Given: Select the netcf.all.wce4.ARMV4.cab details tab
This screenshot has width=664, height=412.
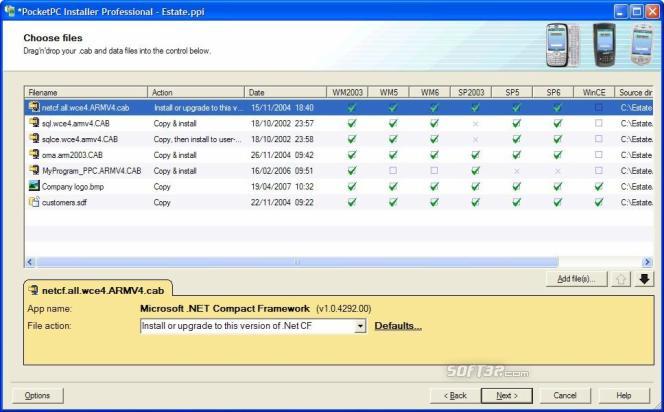Looking at the screenshot, I should [98, 289].
